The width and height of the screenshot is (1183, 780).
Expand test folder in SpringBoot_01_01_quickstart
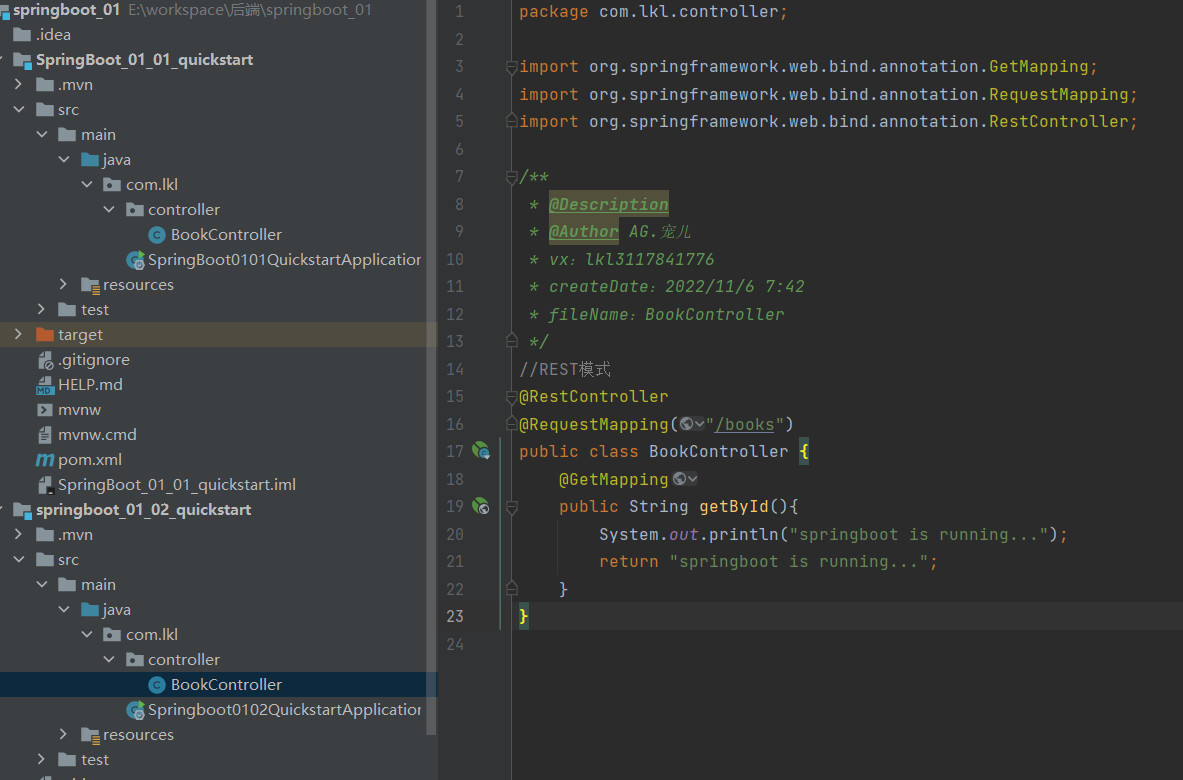[41, 309]
